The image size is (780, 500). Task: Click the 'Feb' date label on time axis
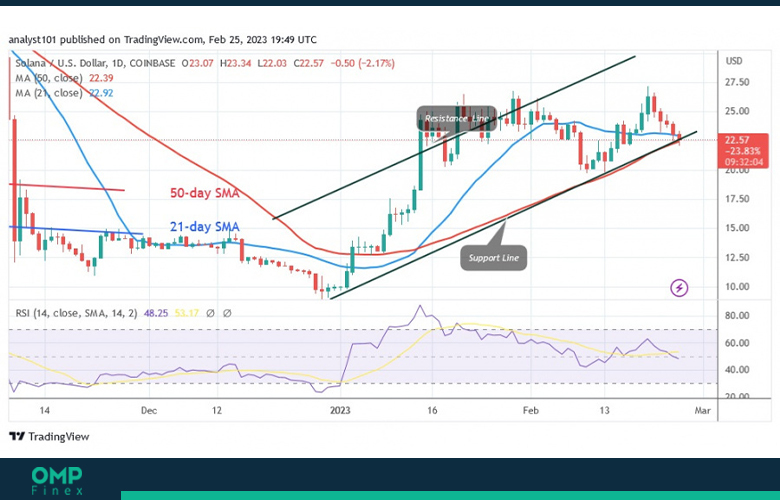click(531, 410)
